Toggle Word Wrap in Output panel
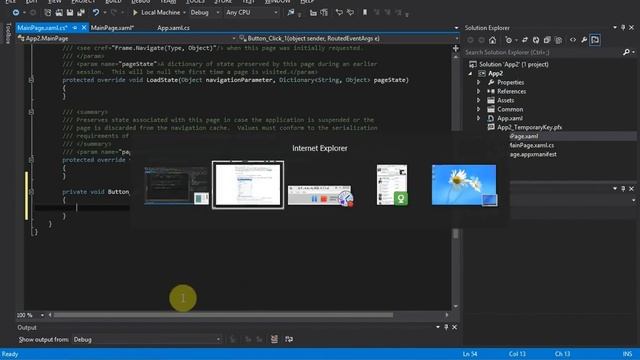 tap(289, 339)
